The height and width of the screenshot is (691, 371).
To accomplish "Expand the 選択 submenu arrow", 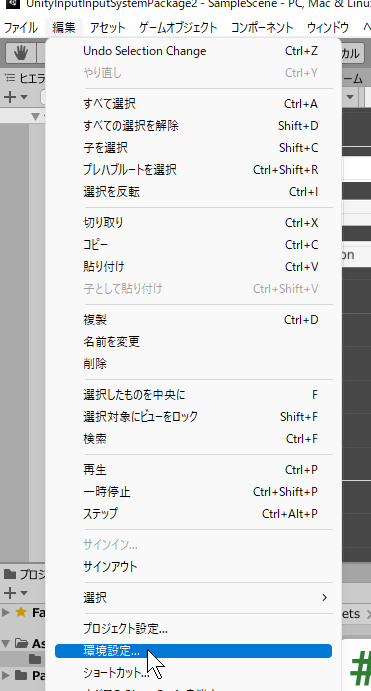I will [325, 598].
